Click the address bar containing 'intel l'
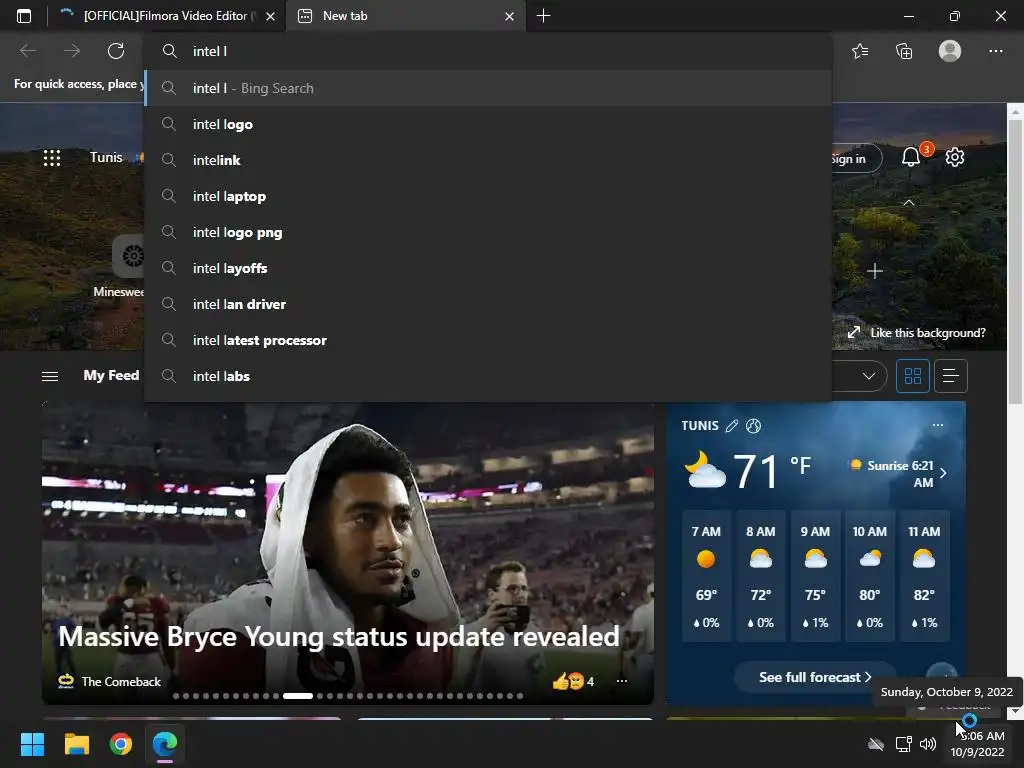 (488, 51)
